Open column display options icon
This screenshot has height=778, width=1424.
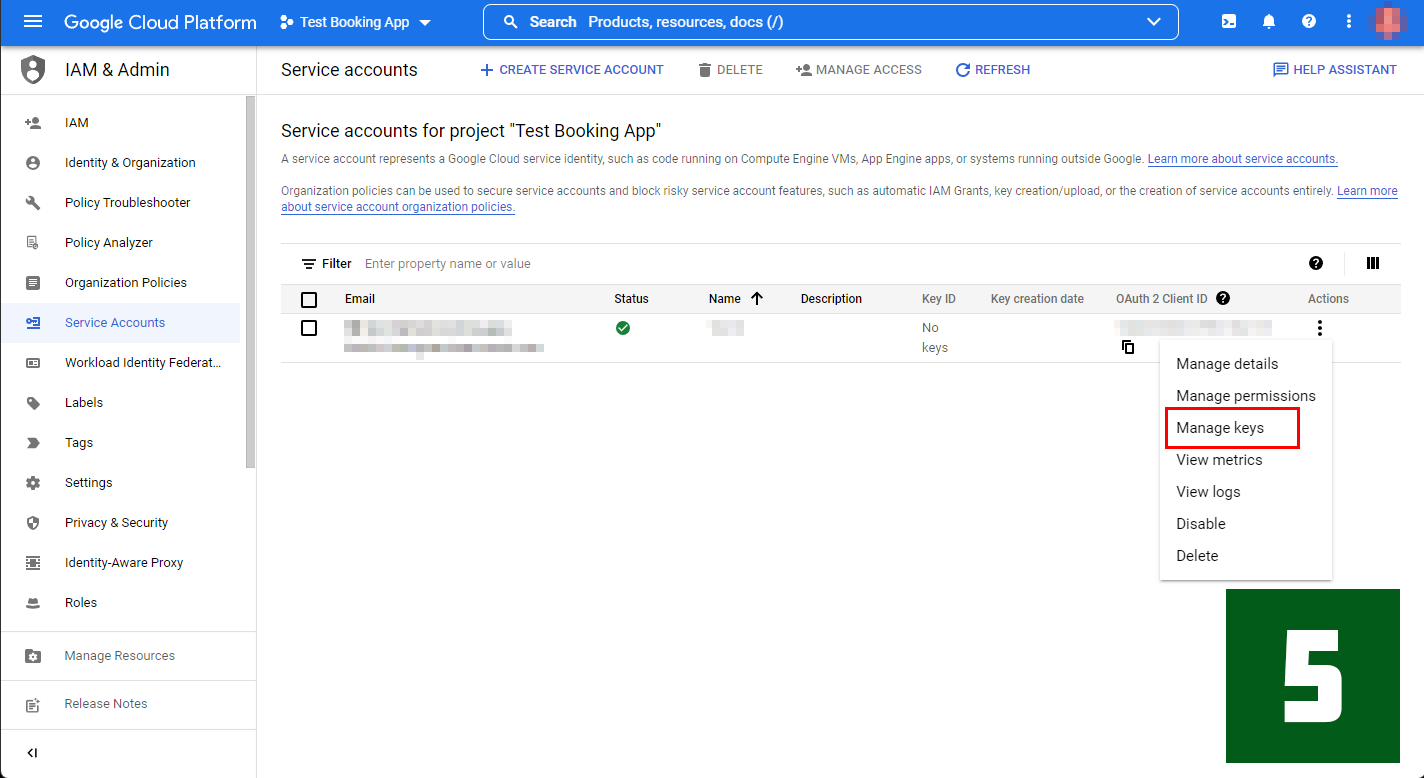pos(1373,263)
